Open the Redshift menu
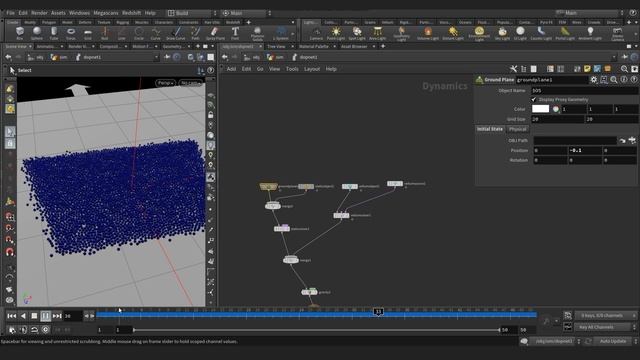The width and height of the screenshot is (640, 360). click(131, 13)
